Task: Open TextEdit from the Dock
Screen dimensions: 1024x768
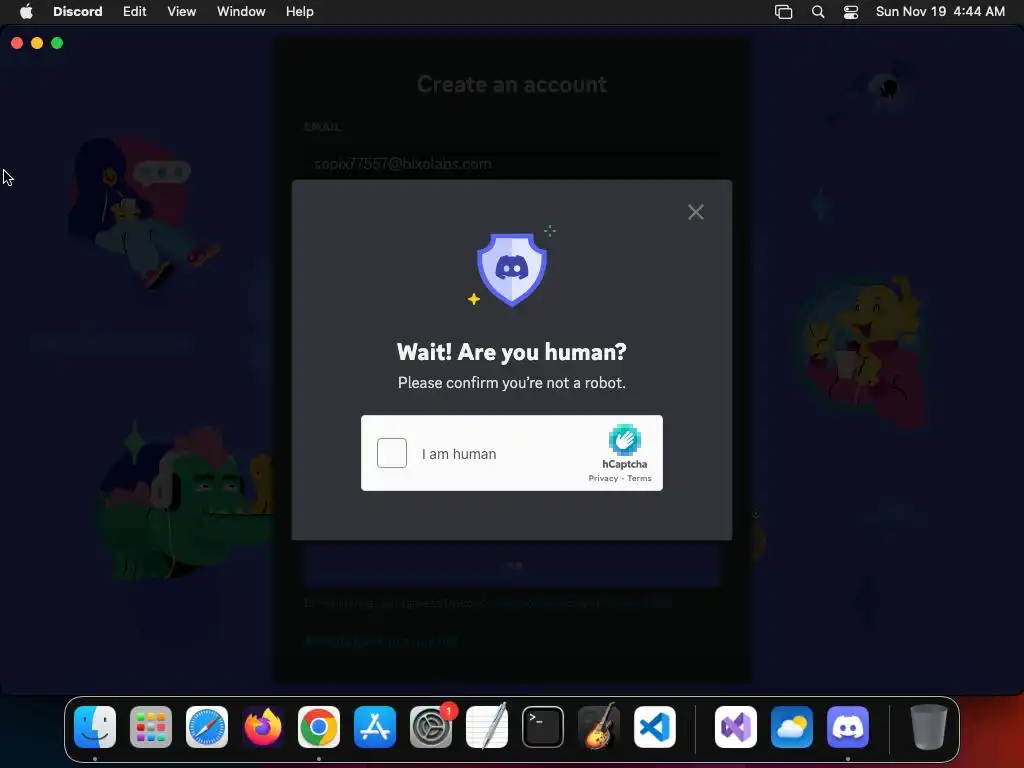Action: (487, 727)
